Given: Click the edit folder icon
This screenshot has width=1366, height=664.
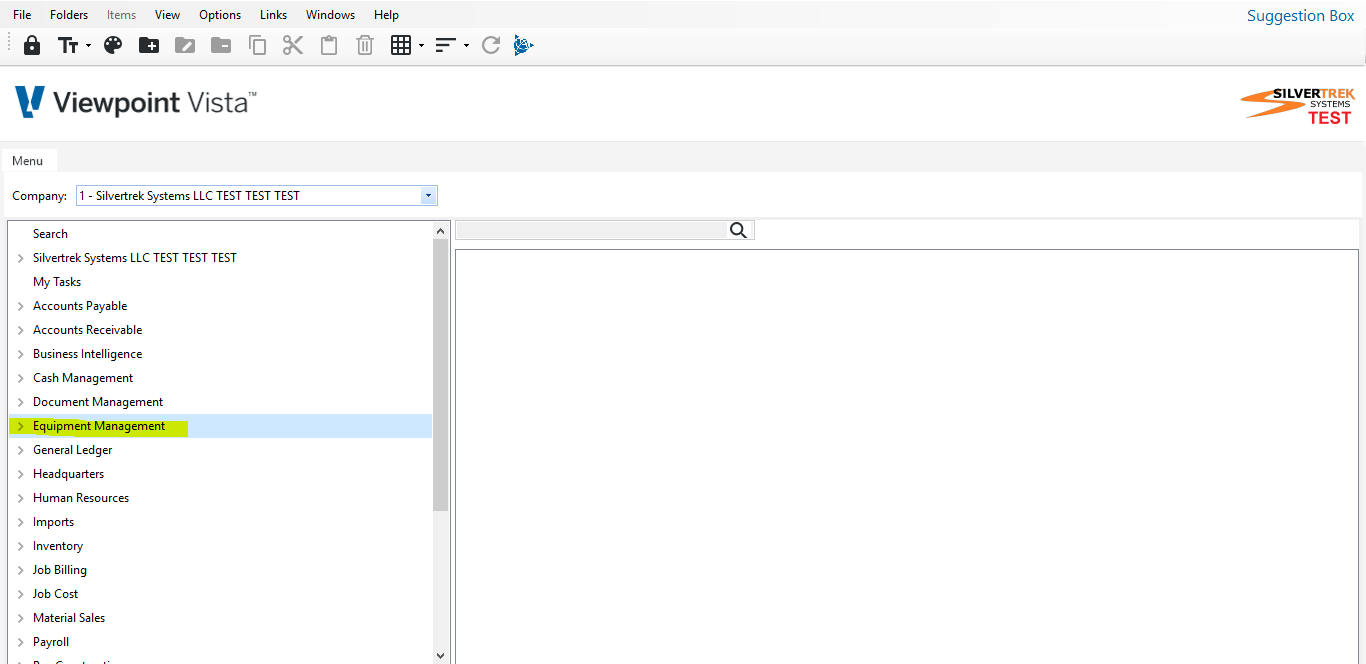Looking at the screenshot, I should click(x=185, y=45).
